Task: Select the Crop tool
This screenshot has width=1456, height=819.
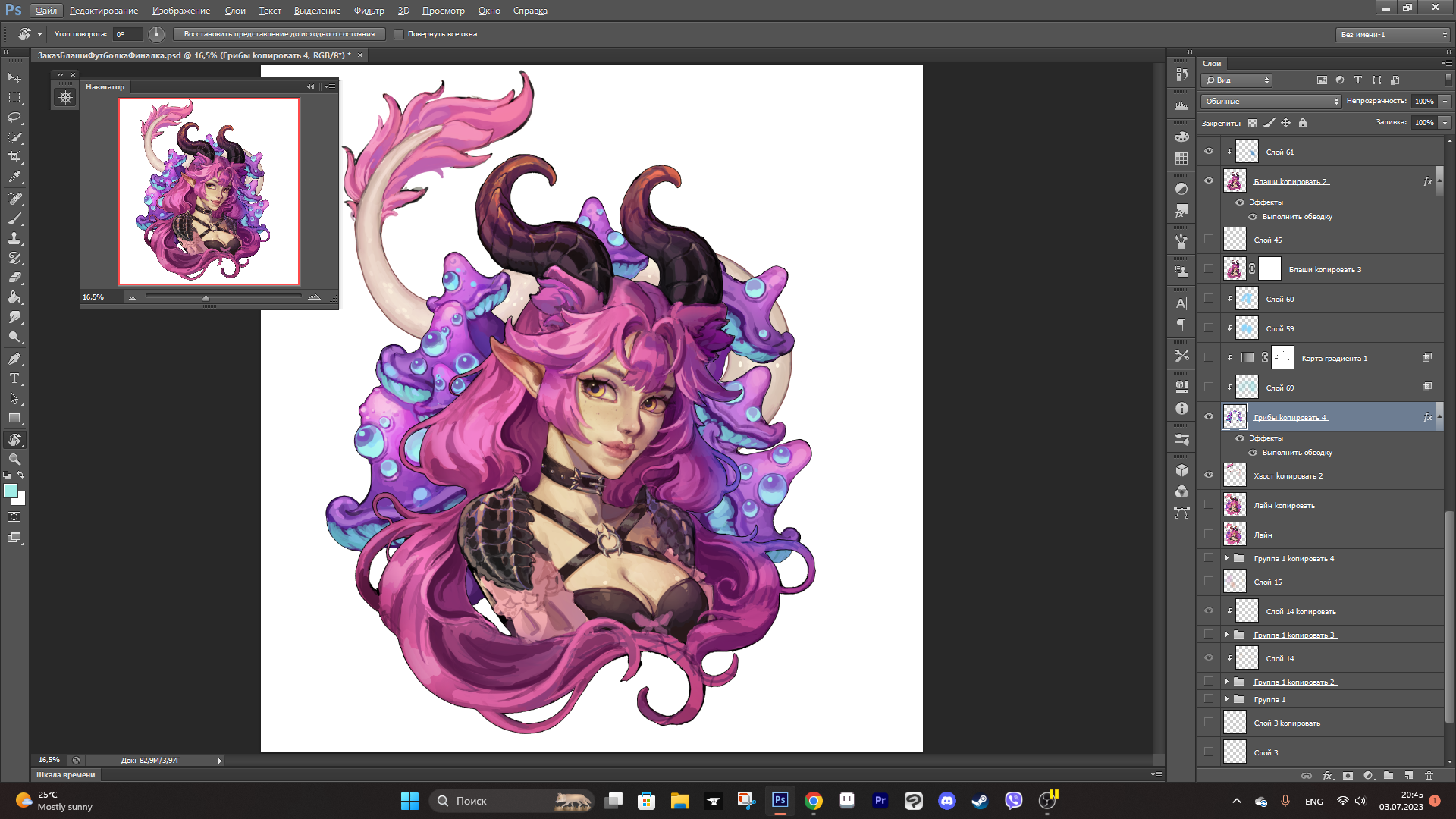Action: pyautogui.click(x=14, y=157)
